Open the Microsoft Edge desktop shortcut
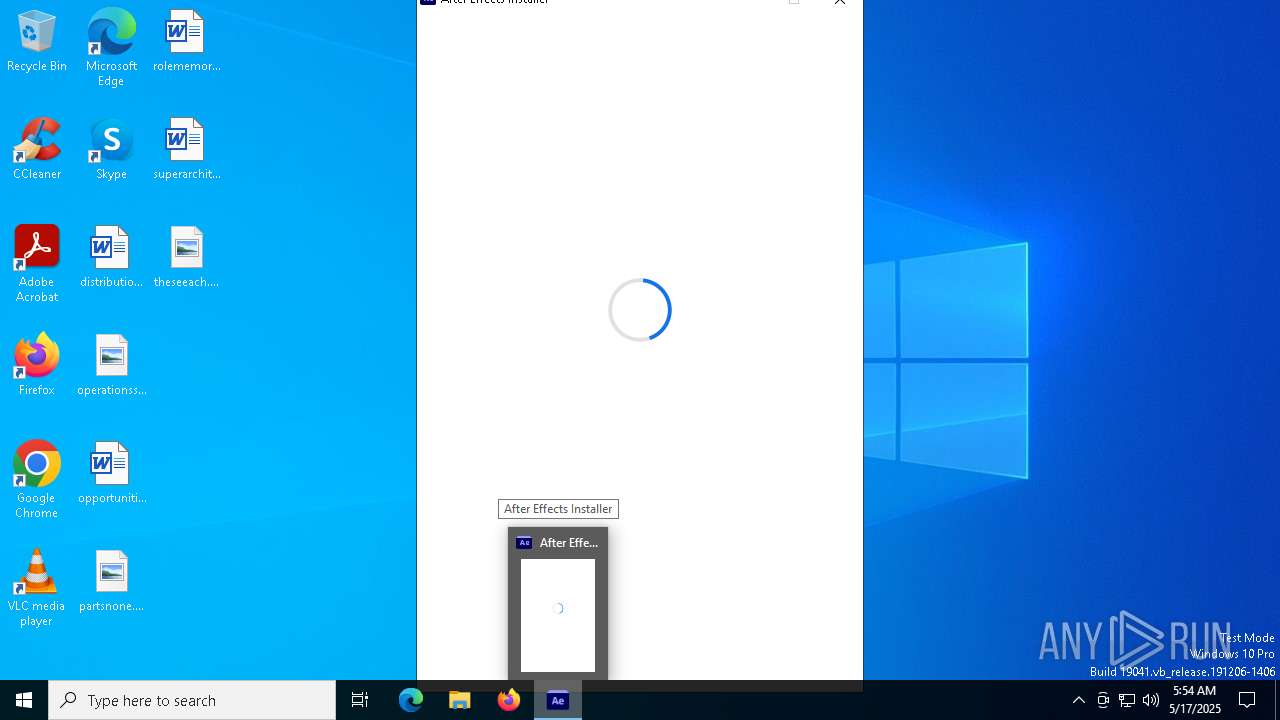 [111, 48]
